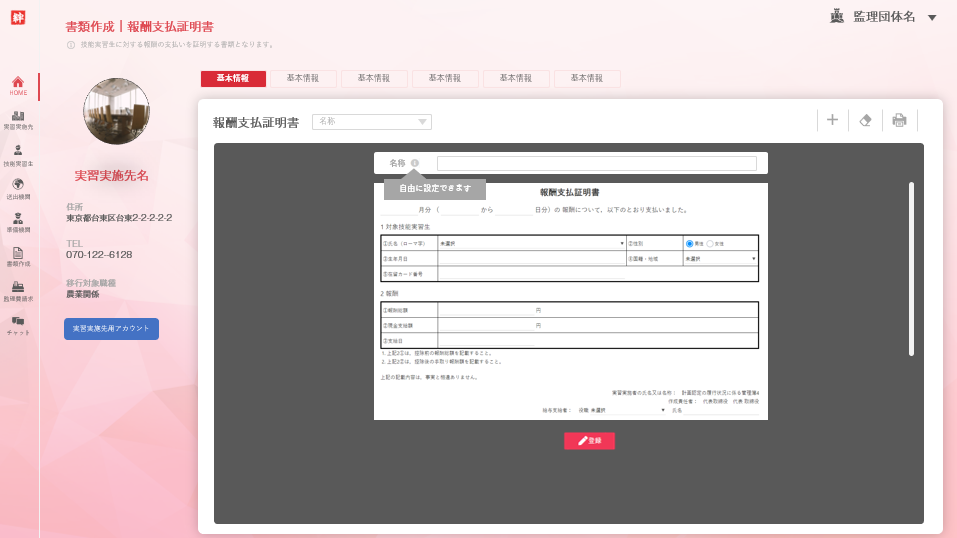
Task: Open the 監理団体名 account dropdown arrow
Action: pyautogui.click(x=932, y=17)
